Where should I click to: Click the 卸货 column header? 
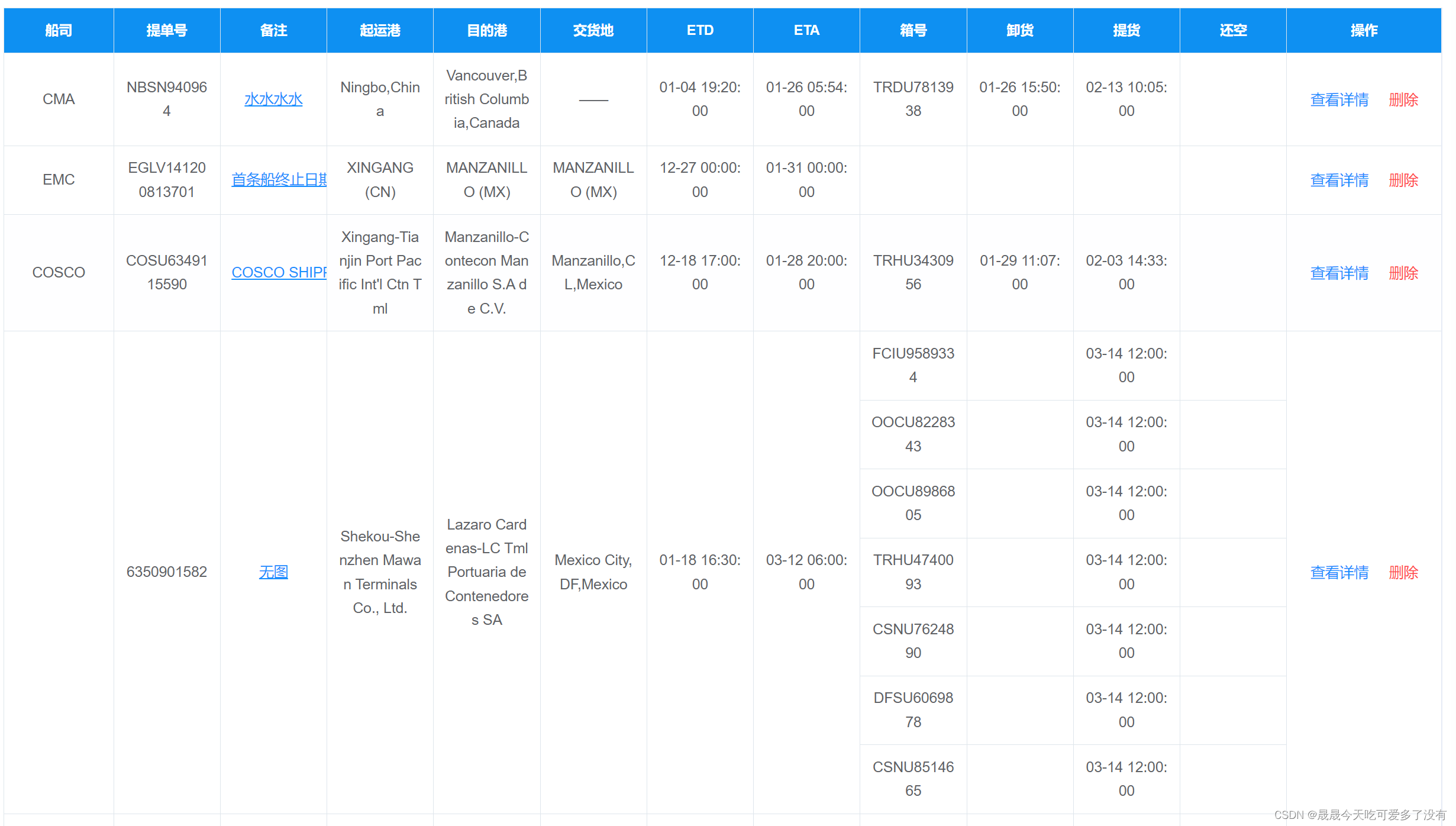pyautogui.click(x=1020, y=30)
